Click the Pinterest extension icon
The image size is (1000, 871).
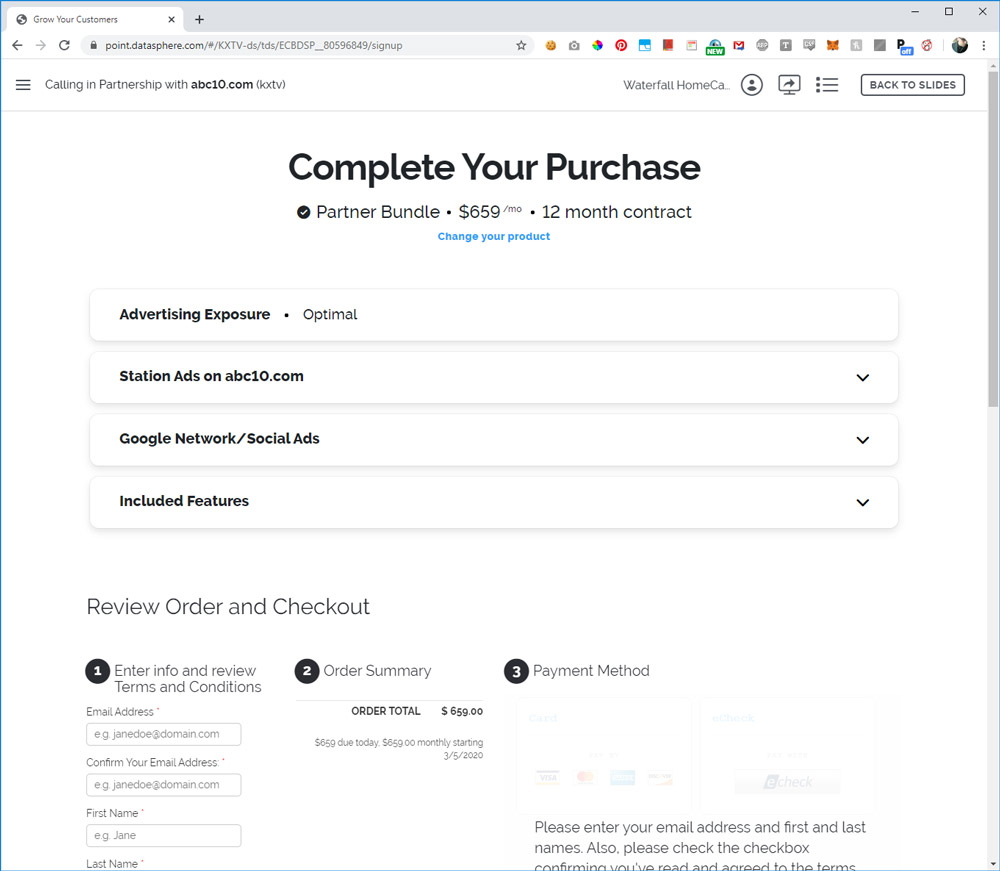coord(621,45)
